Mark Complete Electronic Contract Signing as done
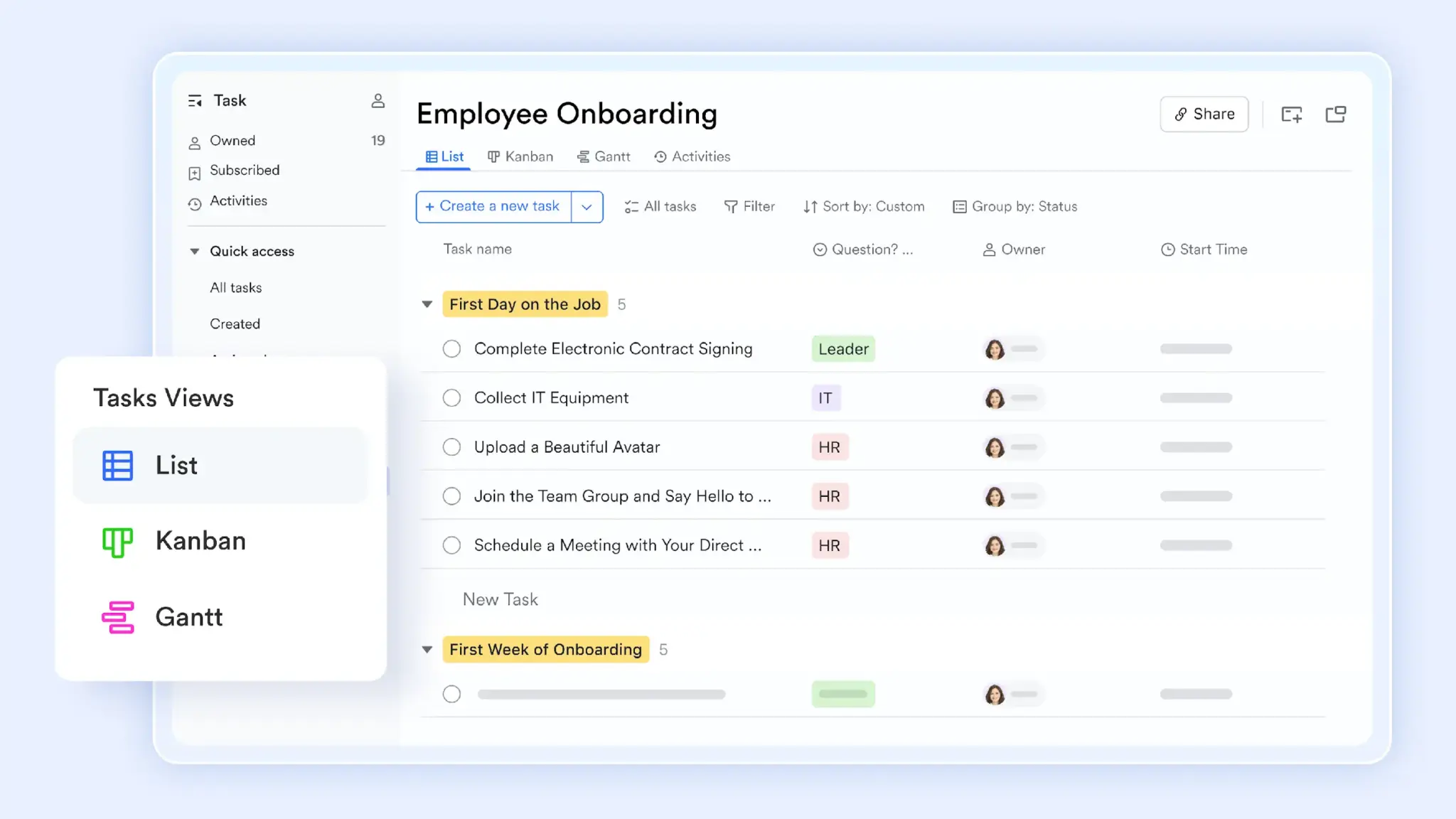This screenshot has height=819, width=1456. 451,348
